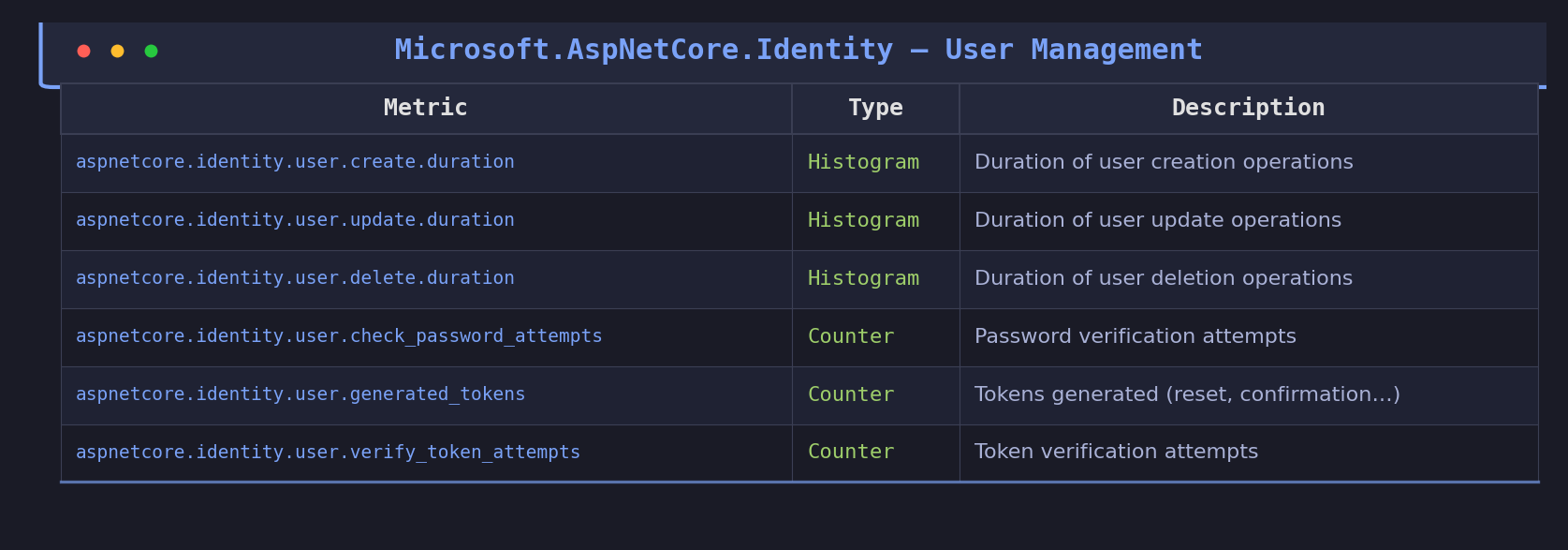Click the green maximize window dot

click(x=151, y=51)
